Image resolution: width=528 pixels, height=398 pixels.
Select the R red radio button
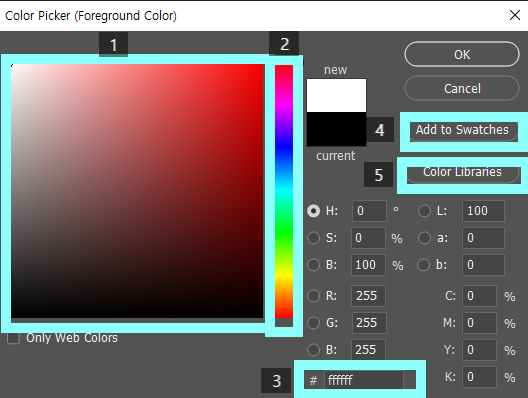pyautogui.click(x=313, y=296)
